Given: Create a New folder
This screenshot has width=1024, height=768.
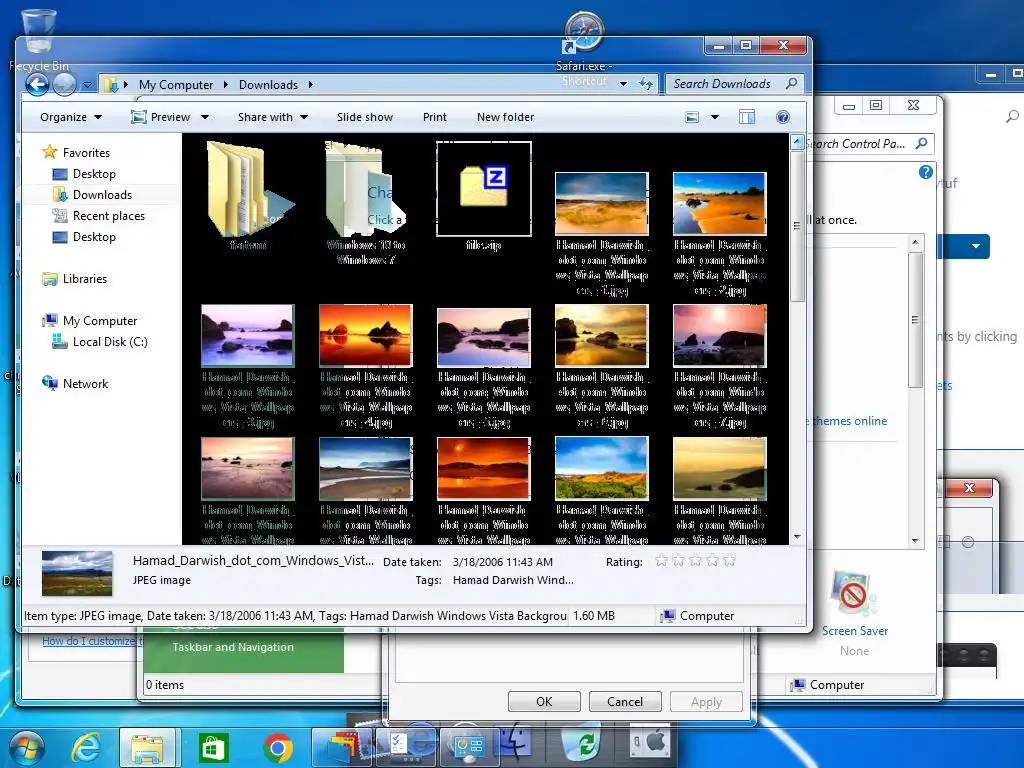Looking at the screenshot, I should pos(505,117).
